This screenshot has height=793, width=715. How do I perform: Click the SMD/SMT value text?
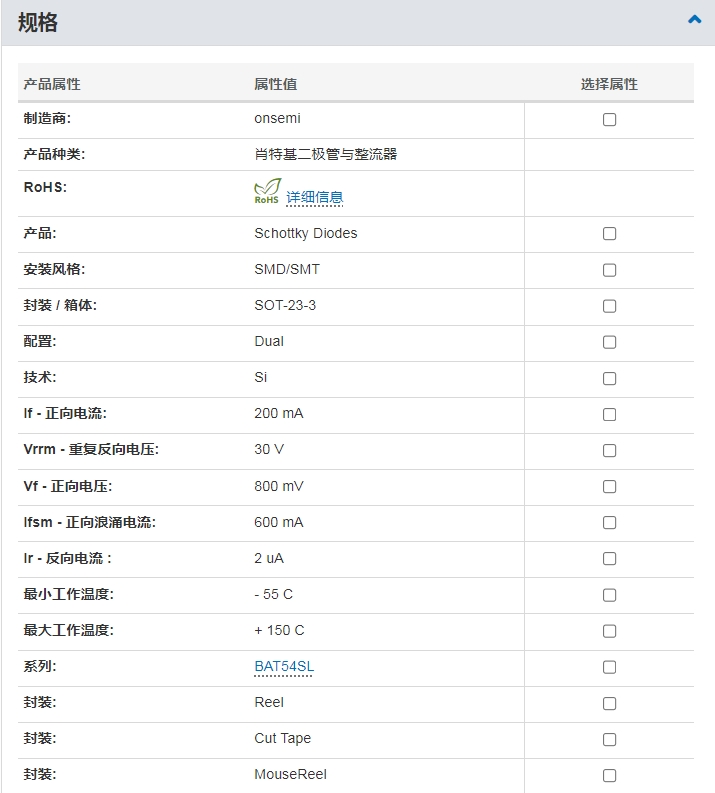287,269
